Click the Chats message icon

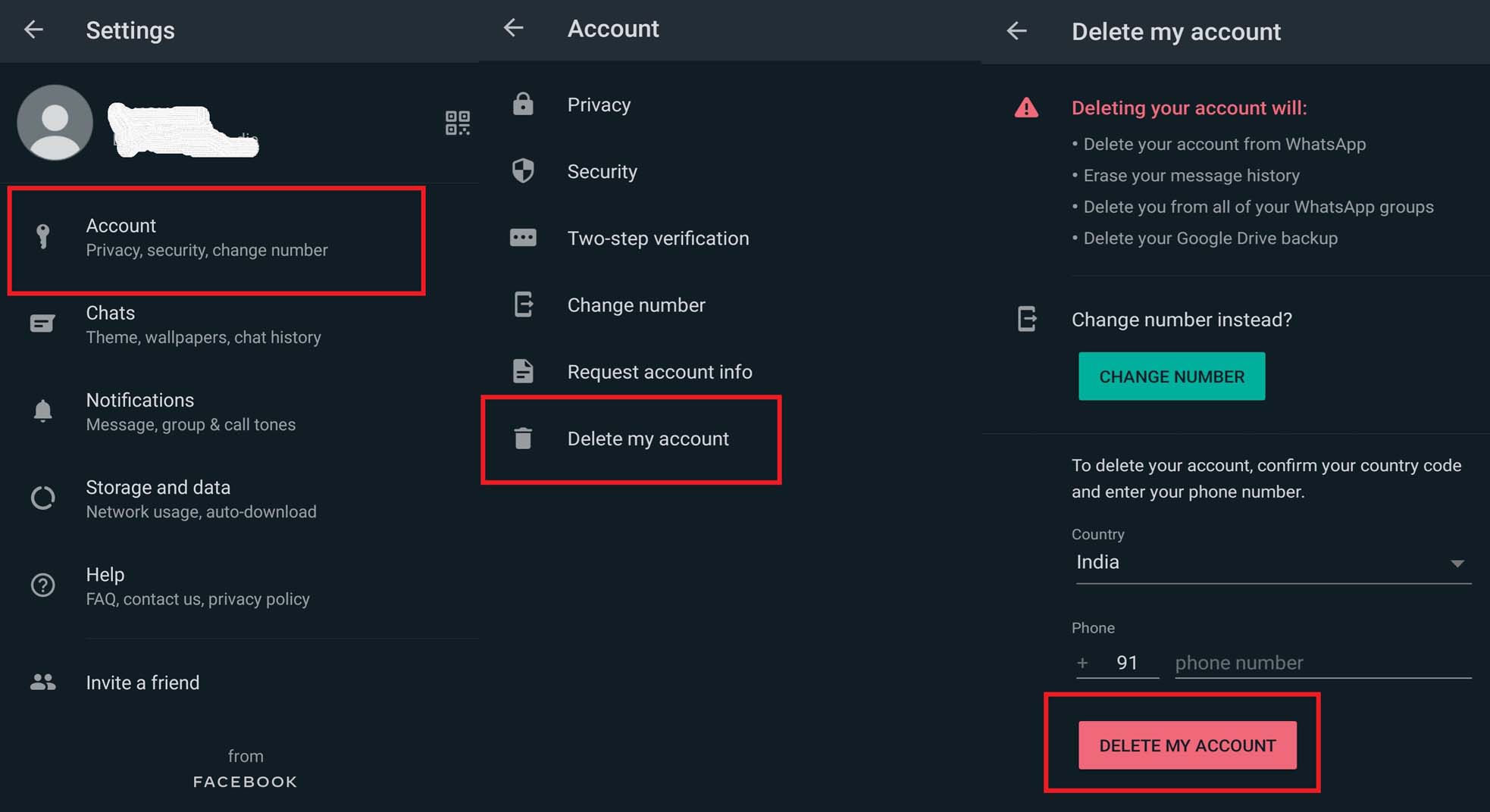[x=42, y=324]
